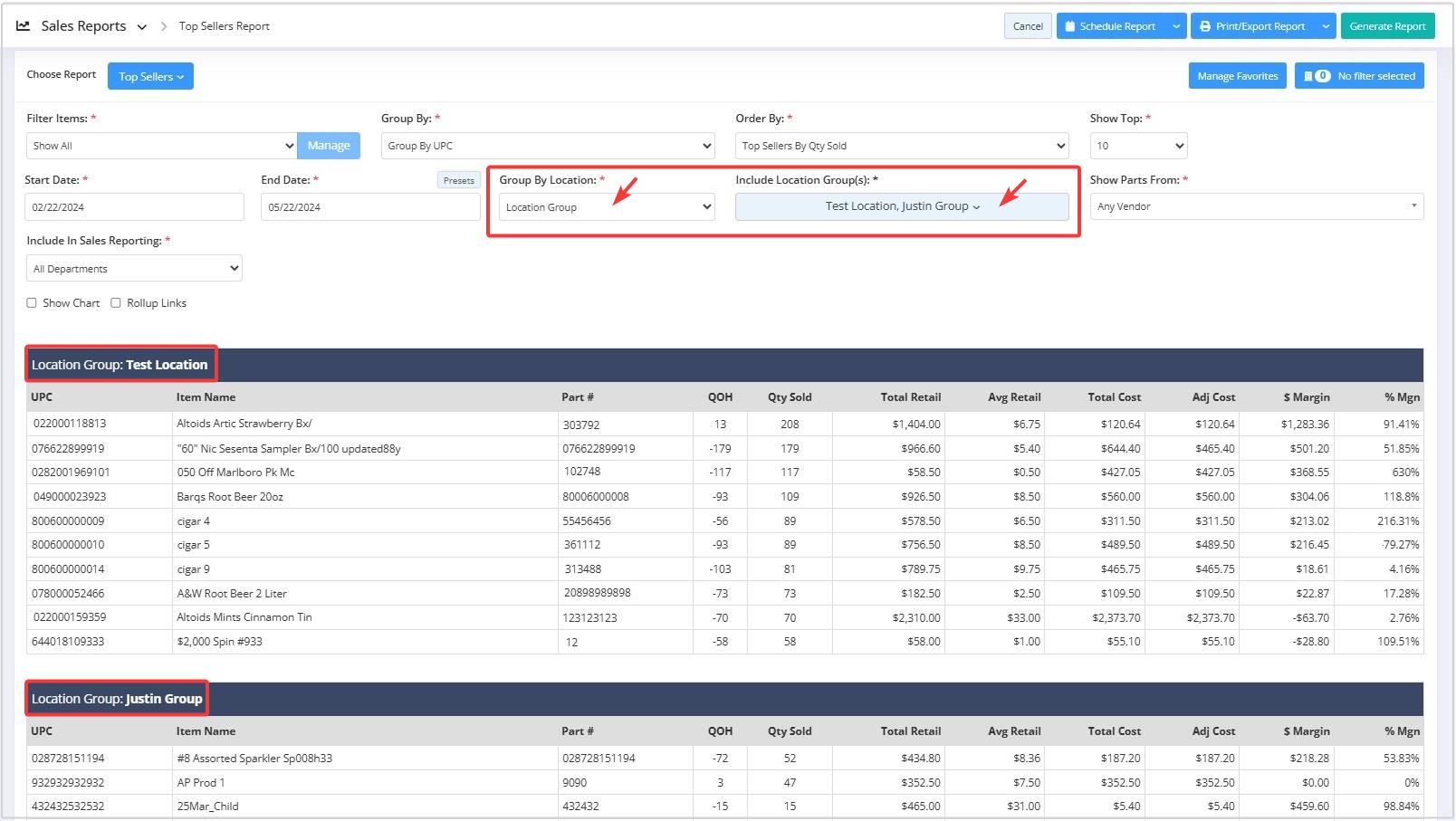Click the cigar 5 item row
Image resolution: width=1456 pixels, height=821 pixels.
tap(724, 545)
